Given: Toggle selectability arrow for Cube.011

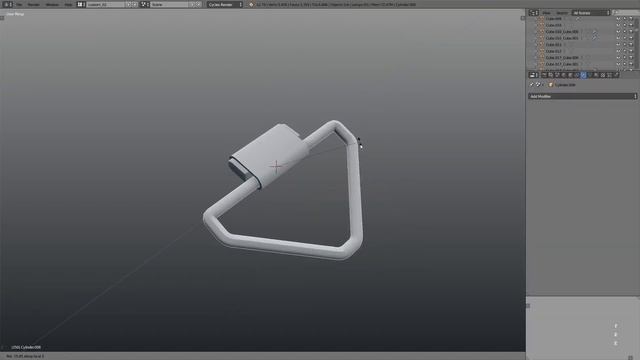Looking at the screenshot, I should 625,44.
